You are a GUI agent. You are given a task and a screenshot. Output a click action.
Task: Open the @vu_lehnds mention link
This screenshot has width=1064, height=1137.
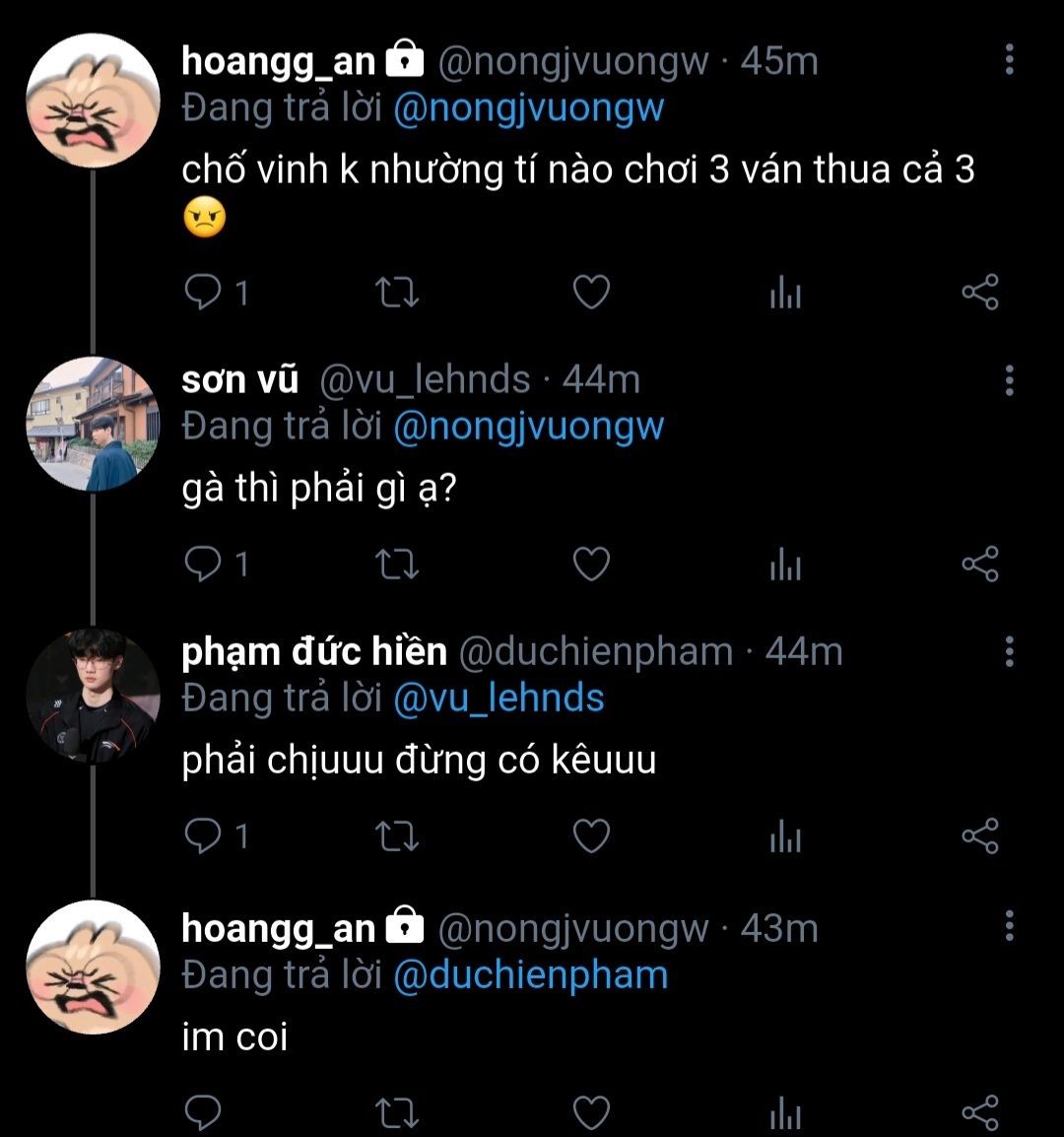point(499,699)
